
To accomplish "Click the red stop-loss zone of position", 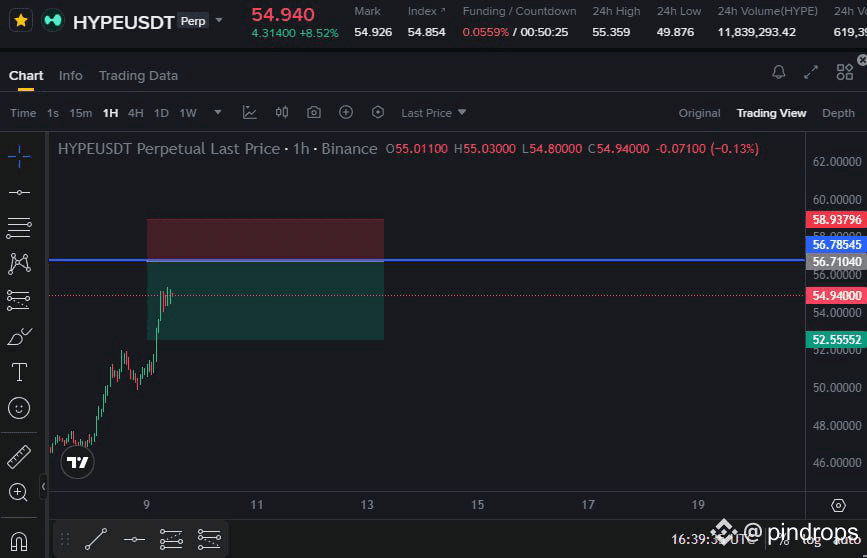I will point(265,239).
